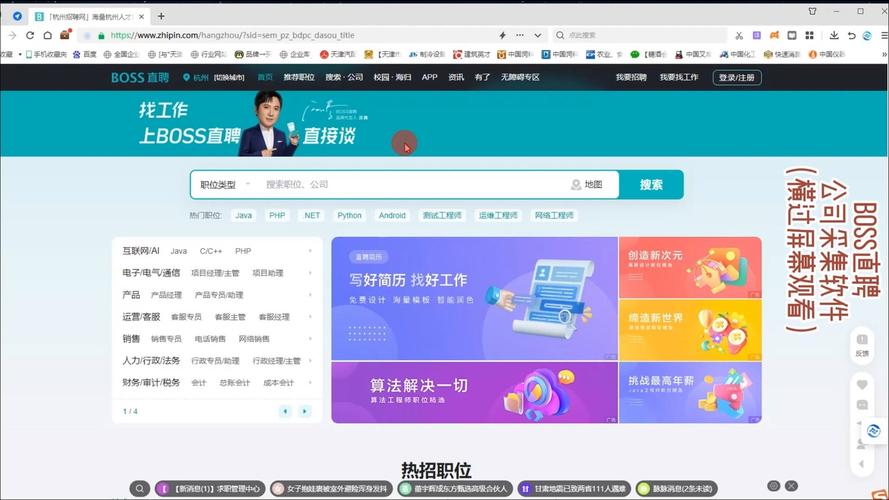This screenshot has width=889, height=500.
Task: Select the Python hot position tag
Action: tap(349, 215)
